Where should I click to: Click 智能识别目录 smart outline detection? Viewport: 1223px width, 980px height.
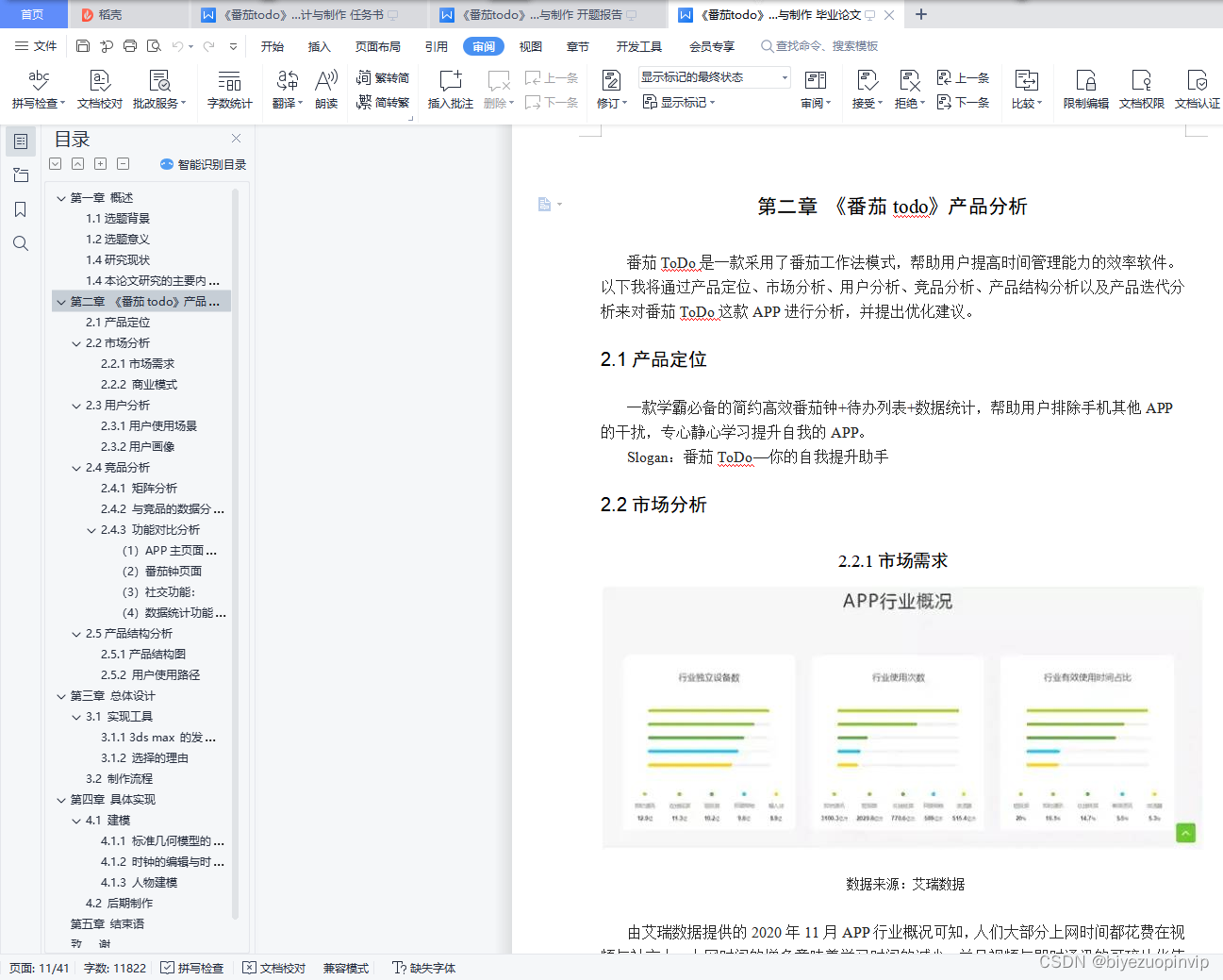(x=204, y=164)
